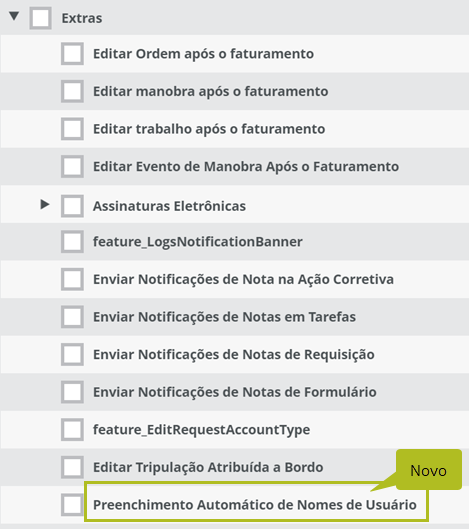Viewport: 470px width, 529px height.
Task: Check the Extras parent checkbox
Action: [40, 18]
